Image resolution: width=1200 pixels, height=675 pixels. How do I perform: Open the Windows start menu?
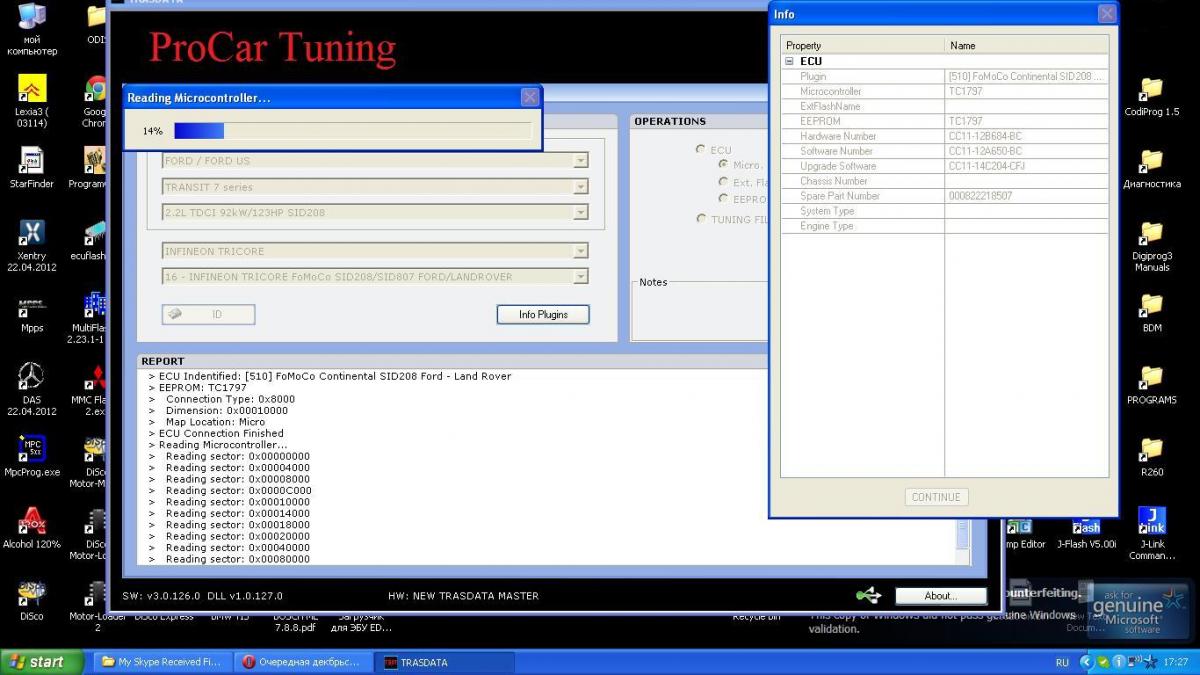pyautogui.click(x=40, y=662)
